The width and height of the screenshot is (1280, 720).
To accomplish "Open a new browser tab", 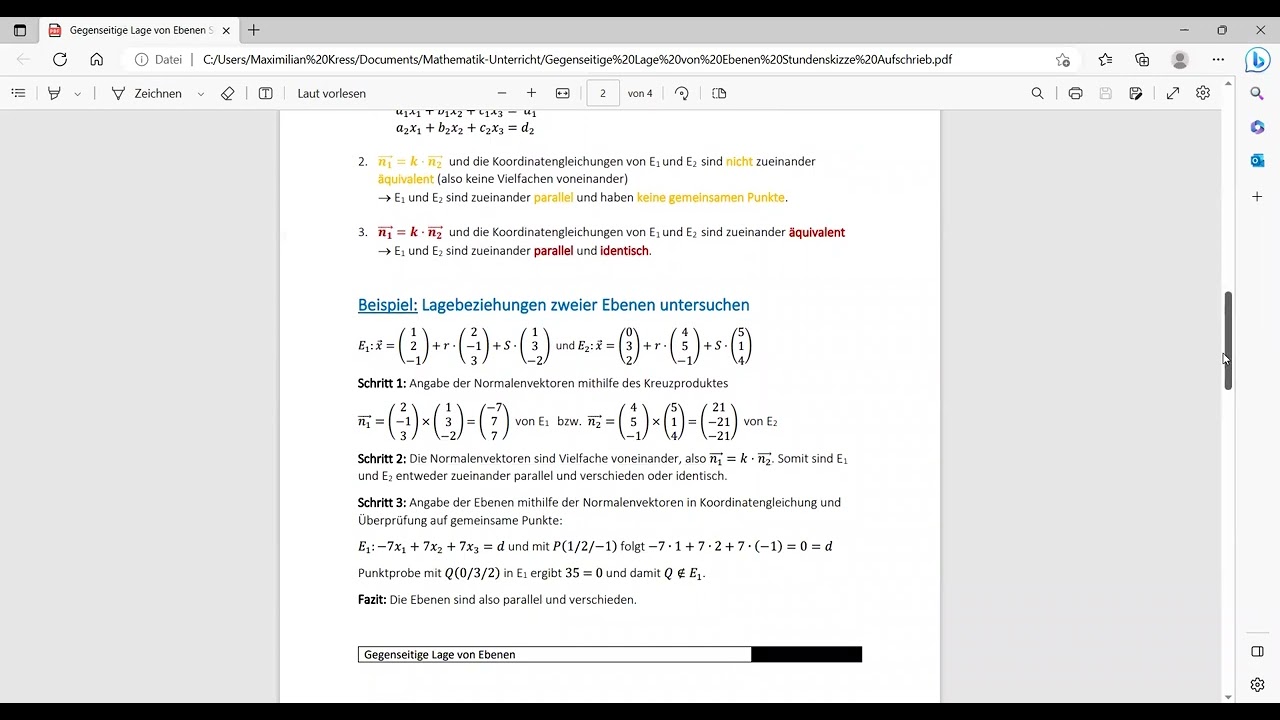I will [254, 30].
